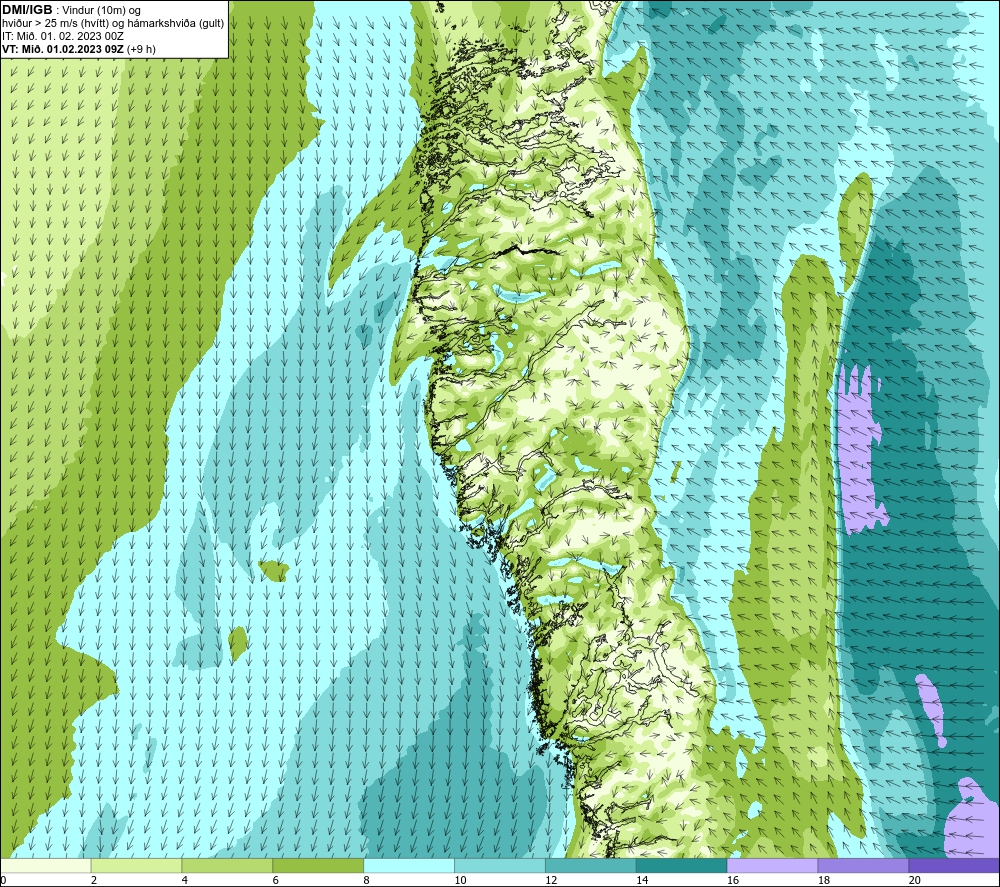Click the 'hviður > 25 m/s (hvítt)' line
This screenshot has width=1000, height=887.
coord(57,24)
